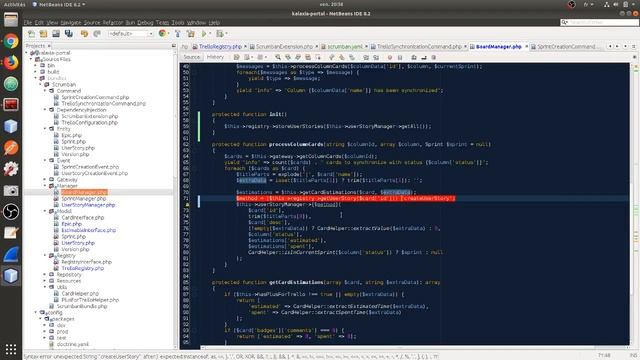Close the ScrumbanExtension.php tab
The width and height of the screenshot is (640, 360).
point(316,47)
